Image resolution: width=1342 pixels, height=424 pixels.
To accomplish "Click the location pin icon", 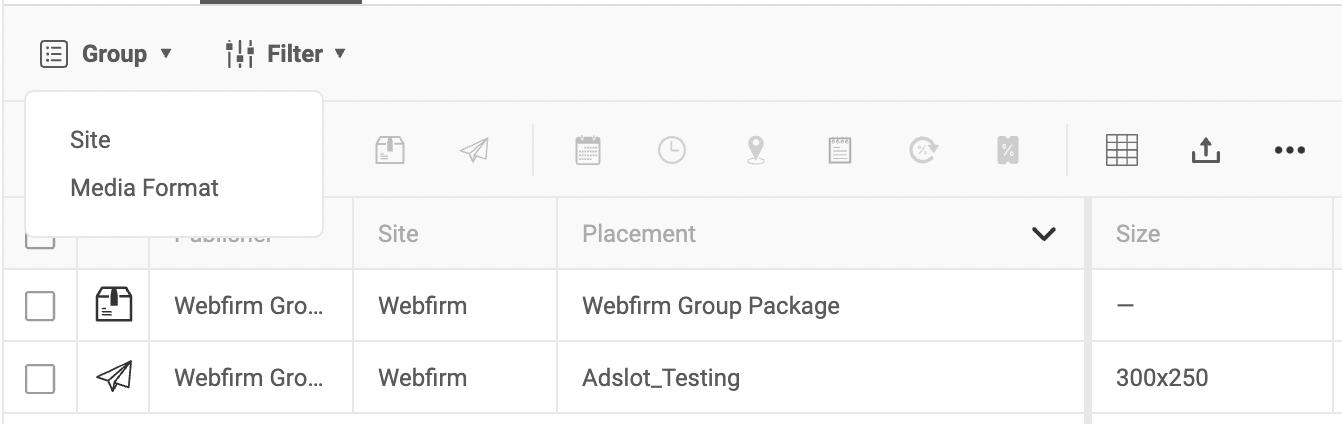I will click(x=756, y=150).
